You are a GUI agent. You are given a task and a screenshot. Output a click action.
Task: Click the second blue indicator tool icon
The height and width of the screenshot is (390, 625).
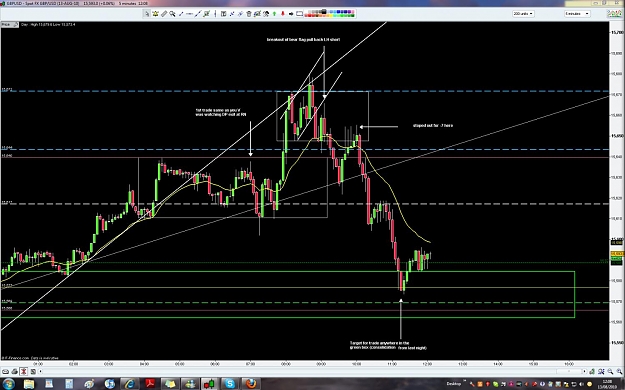tap(240, 14)
